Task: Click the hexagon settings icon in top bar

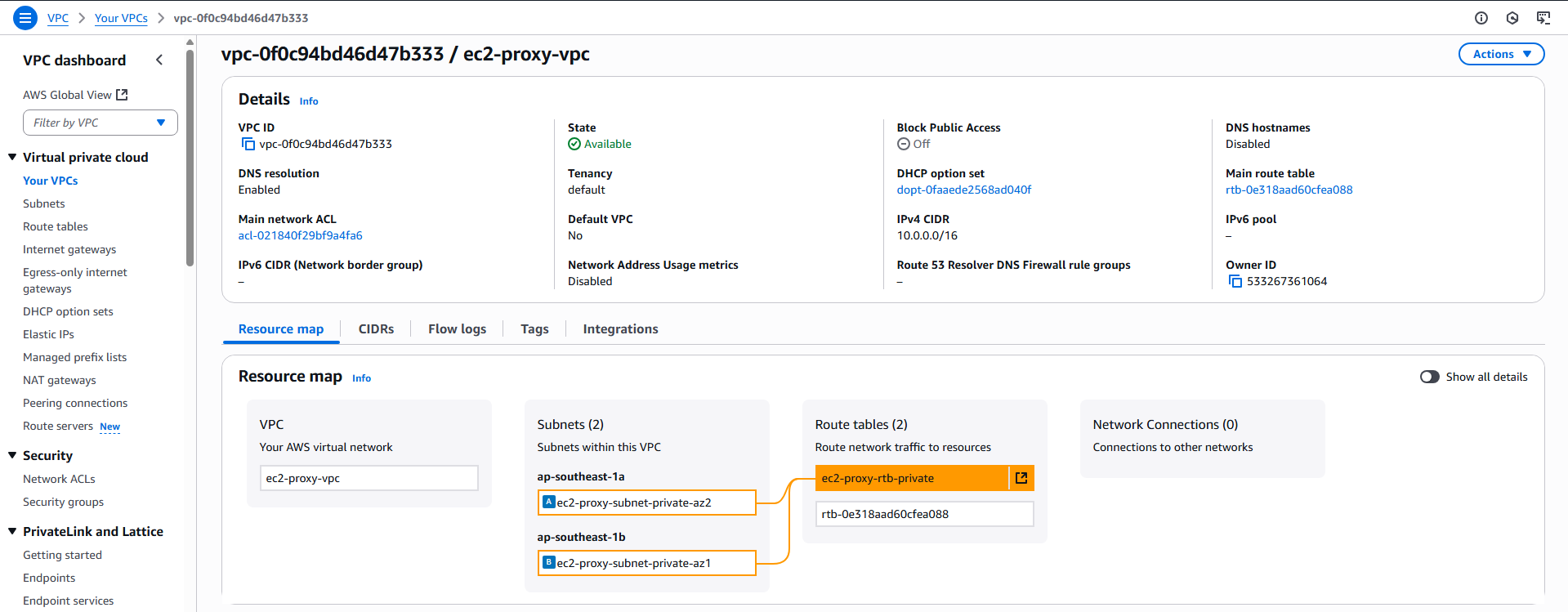Action: (x=1512, y=18)
